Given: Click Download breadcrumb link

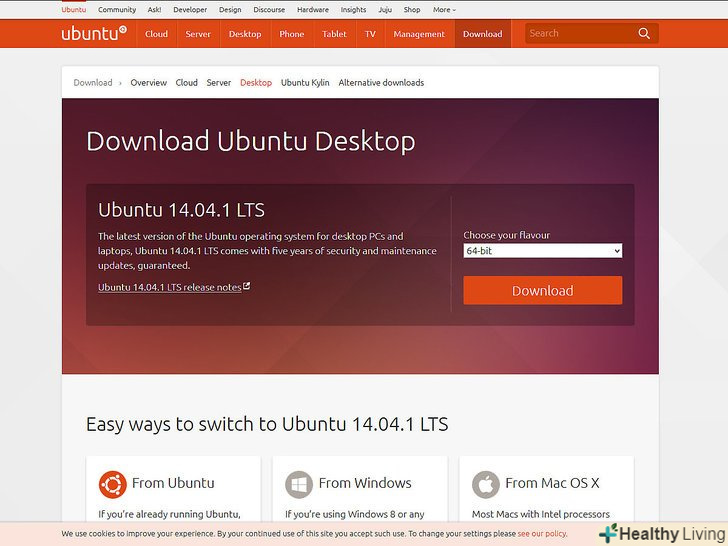Looking at the screenshot, I should click(93, 83).
